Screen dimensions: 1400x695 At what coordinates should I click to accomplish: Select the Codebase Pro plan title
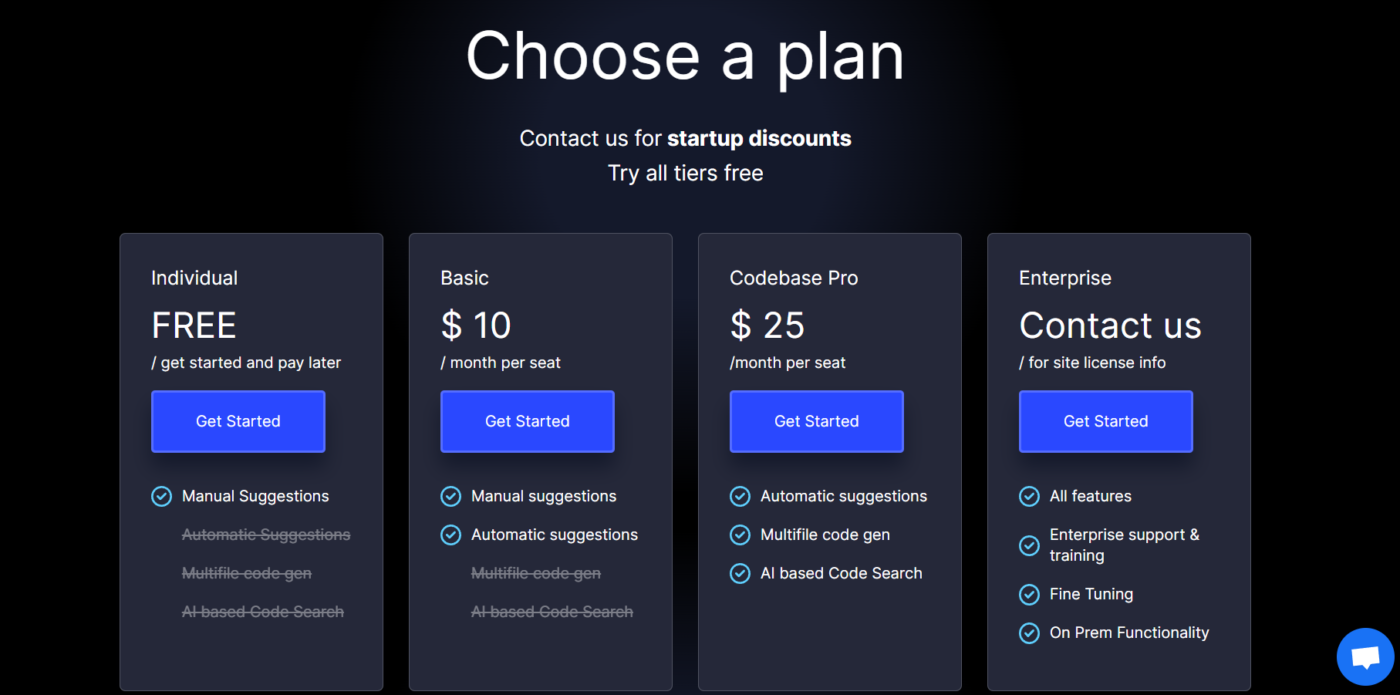click(793, 278)
